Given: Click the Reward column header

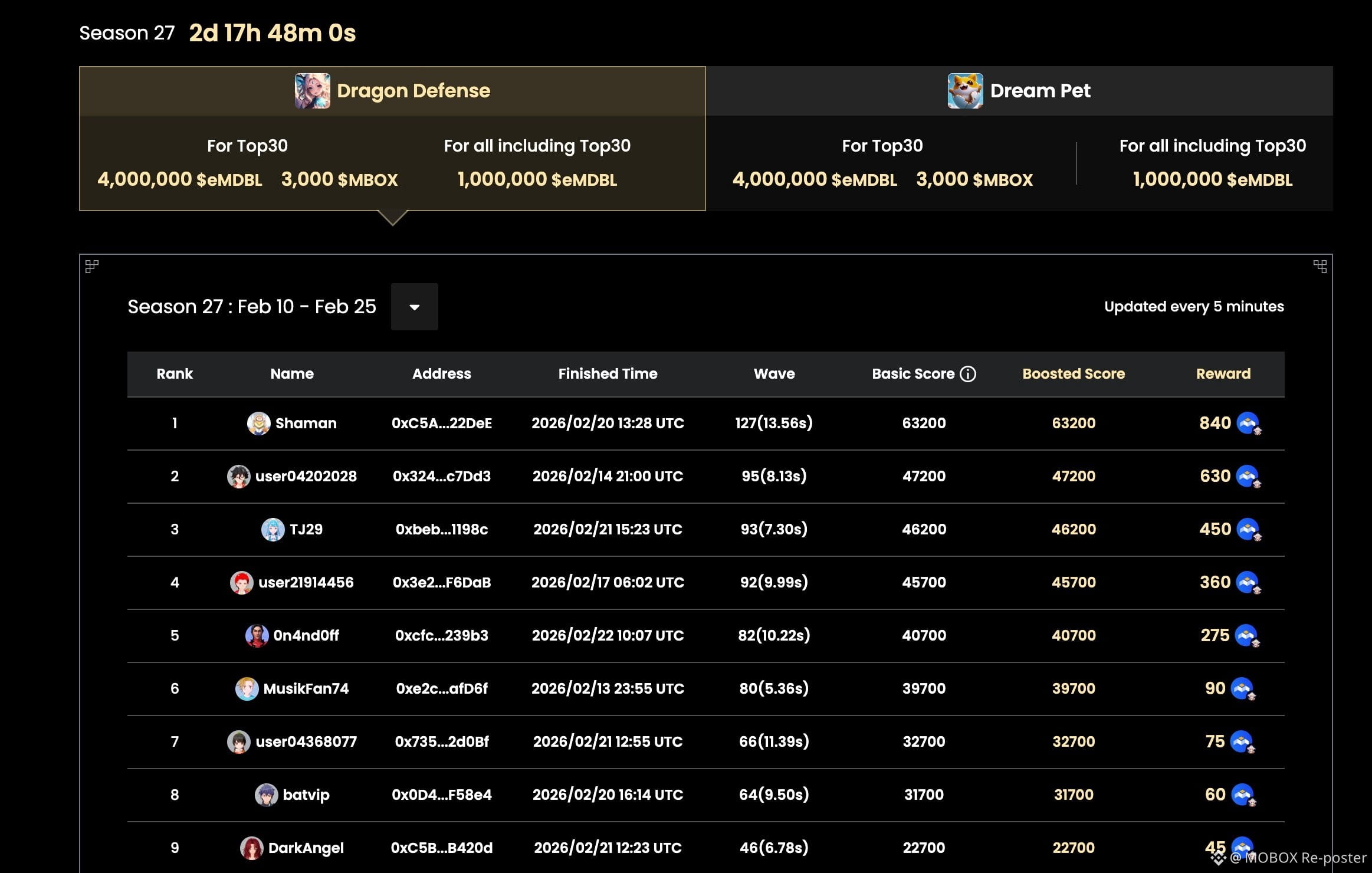Looking at the screenshot, I should coord(1223,373).
